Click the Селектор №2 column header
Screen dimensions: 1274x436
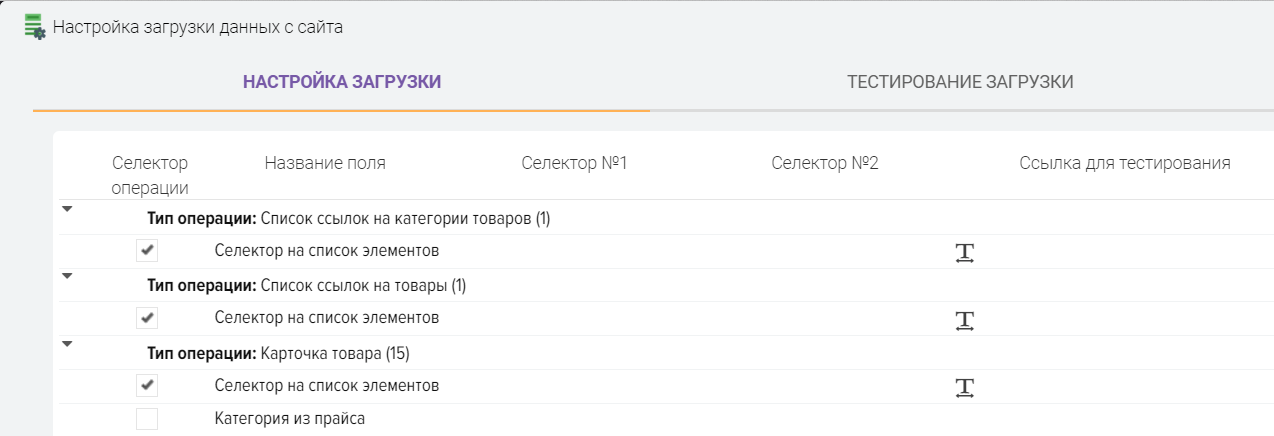pyautogui.click(x=825, y=163)
